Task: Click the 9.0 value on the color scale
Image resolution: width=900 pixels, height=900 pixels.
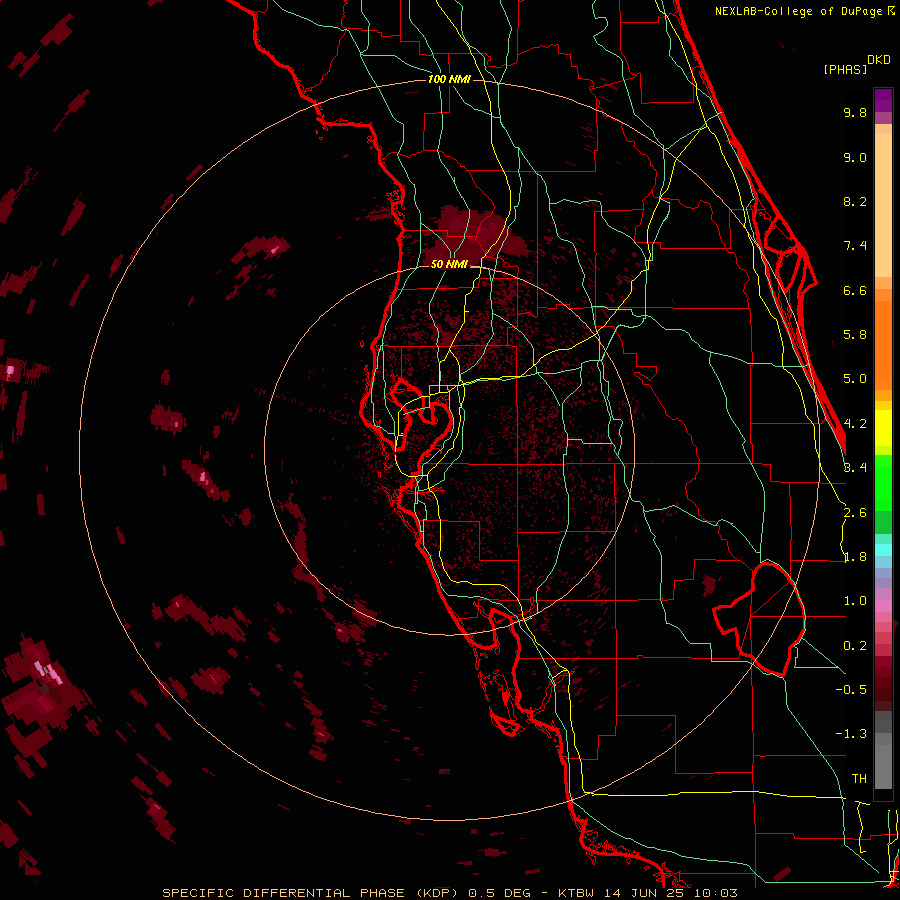Action: pyautogui.click(x=855, y=157)
